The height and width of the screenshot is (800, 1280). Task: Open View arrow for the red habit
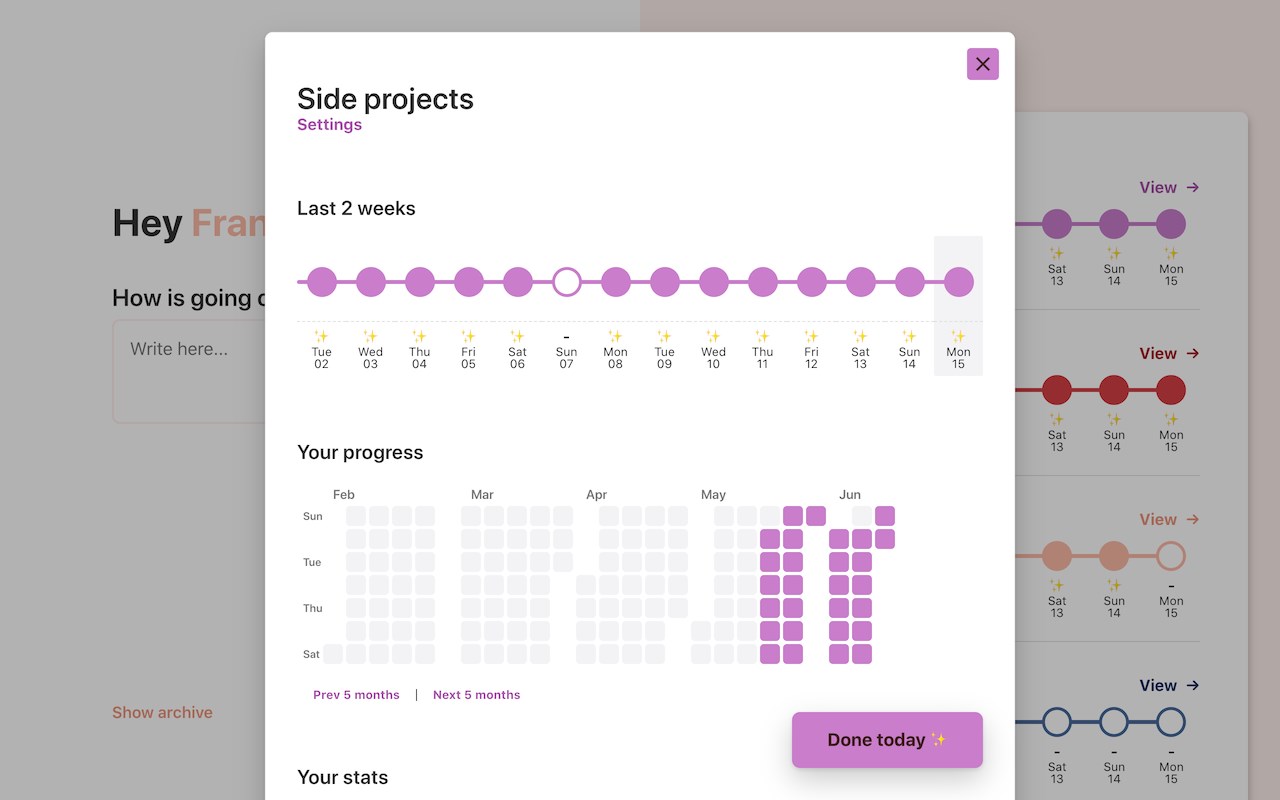[1168, 353]
